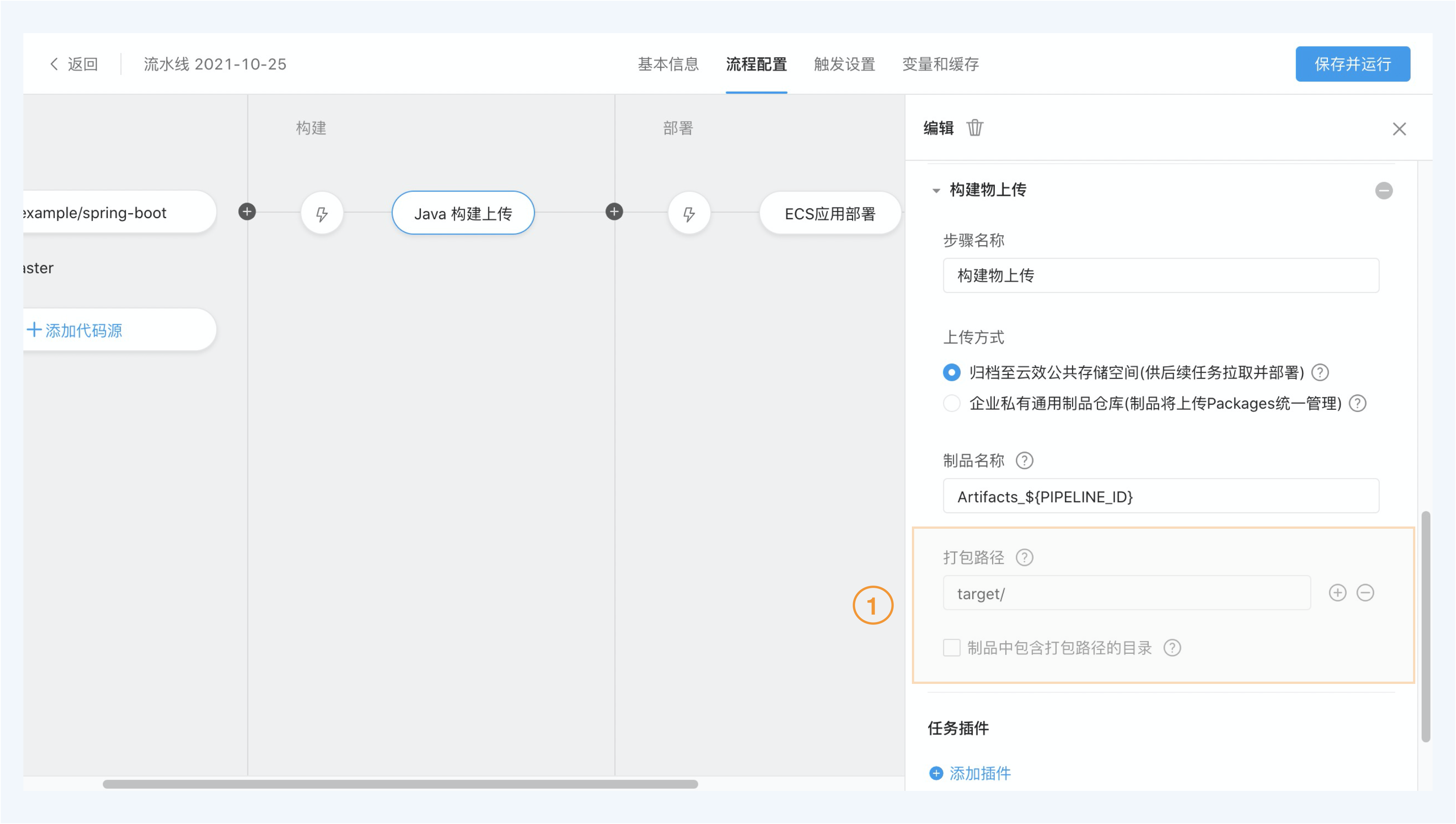
Task: Open trigger settings for the 构建 stage
Action: [x=322, y=214]
